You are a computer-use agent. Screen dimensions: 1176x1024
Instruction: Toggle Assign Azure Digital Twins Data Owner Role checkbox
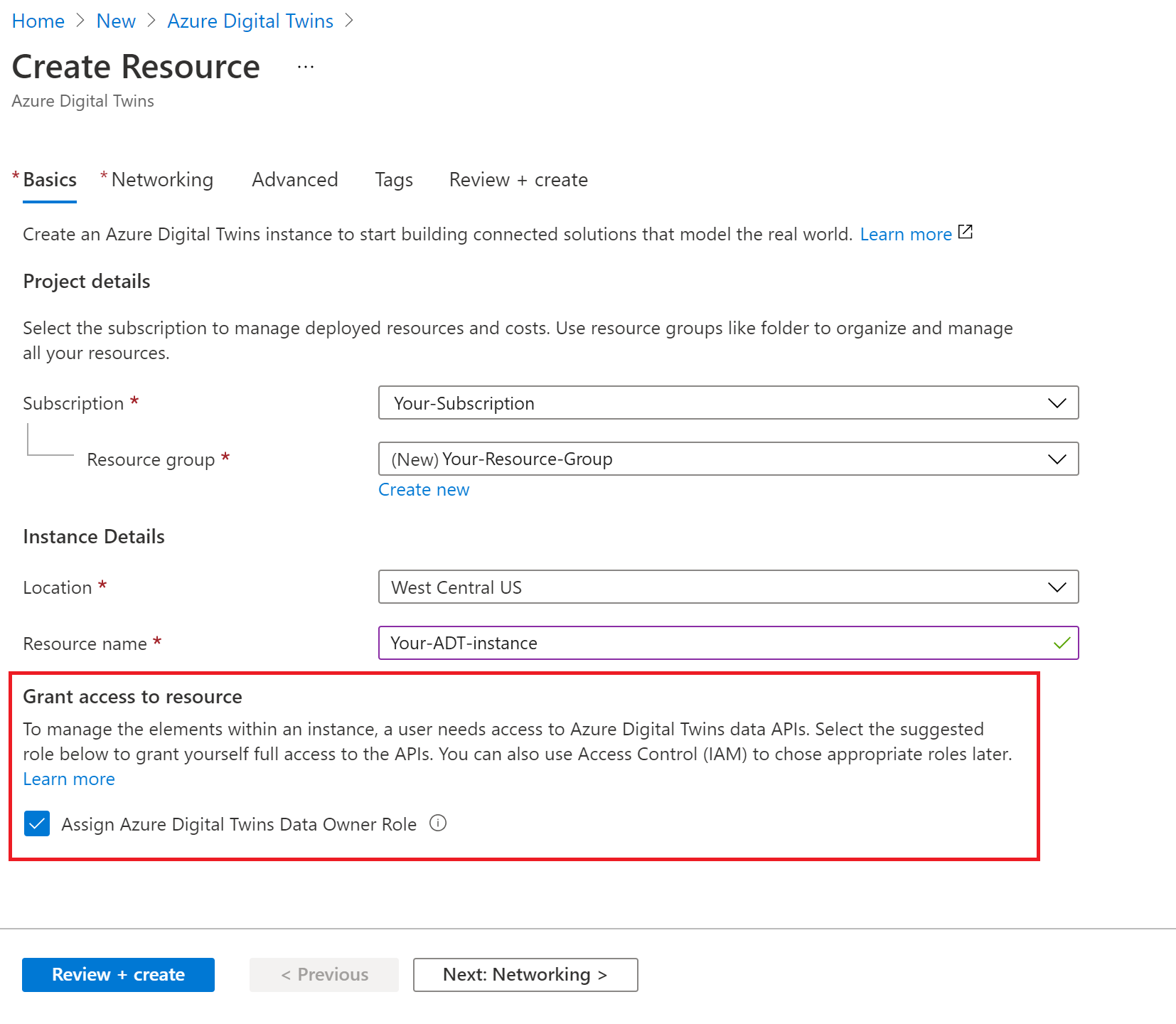click(37, 823)
